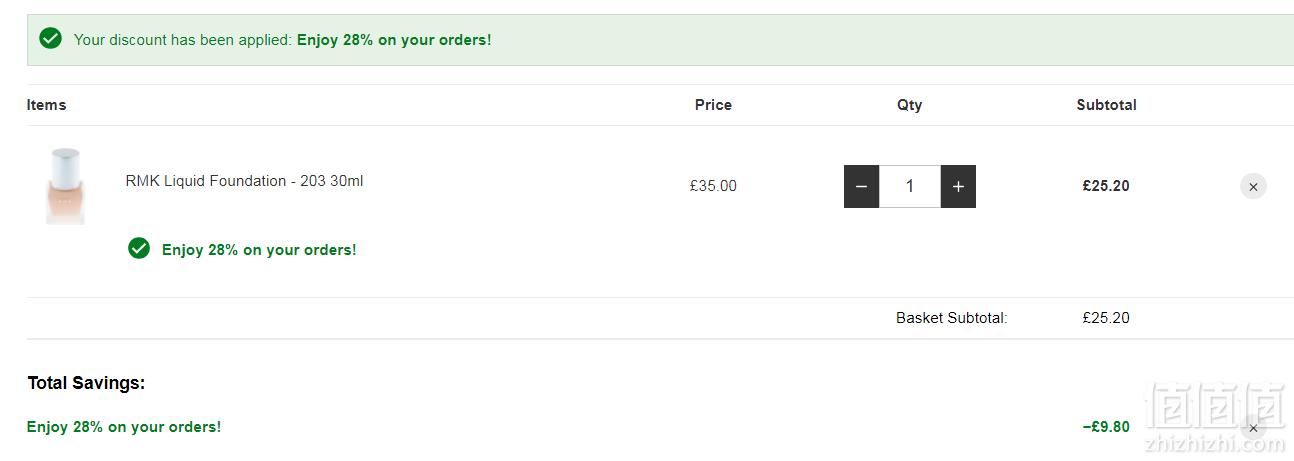Click Enjoy 28% text under Total Savings
The image size is (1294, 461).
(124, 427)
